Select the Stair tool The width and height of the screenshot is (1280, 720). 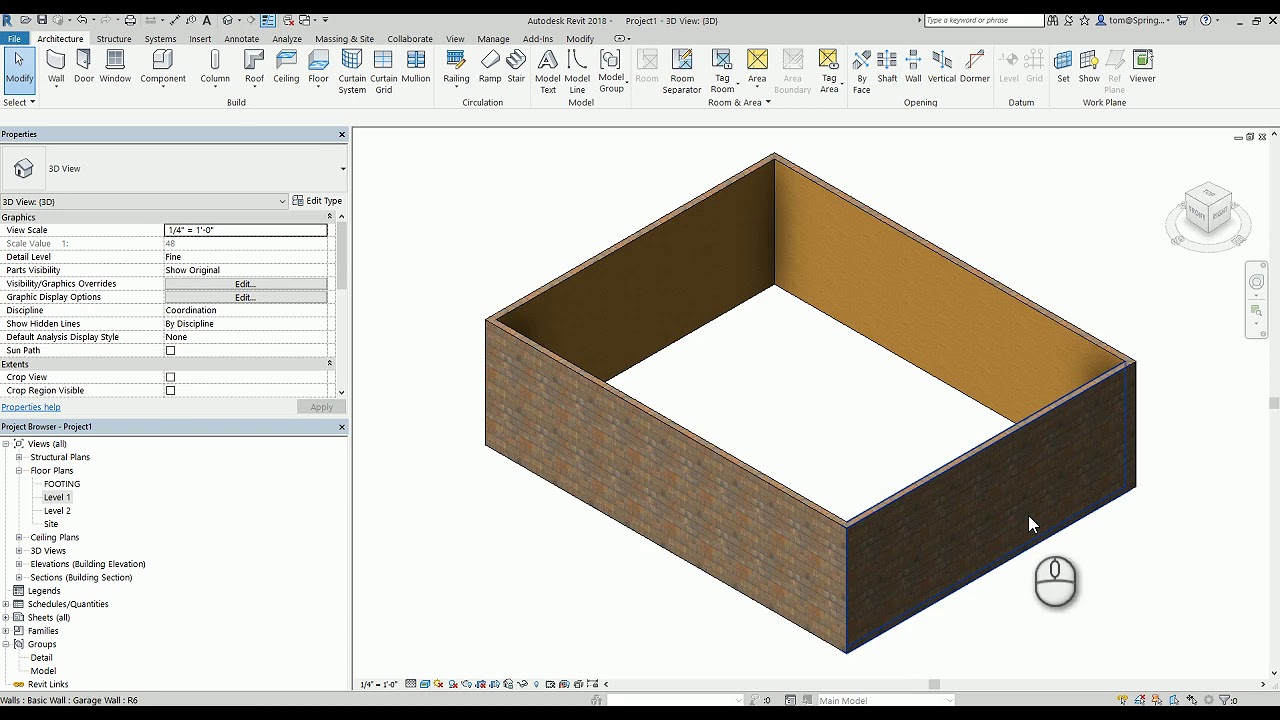[516, 67]
